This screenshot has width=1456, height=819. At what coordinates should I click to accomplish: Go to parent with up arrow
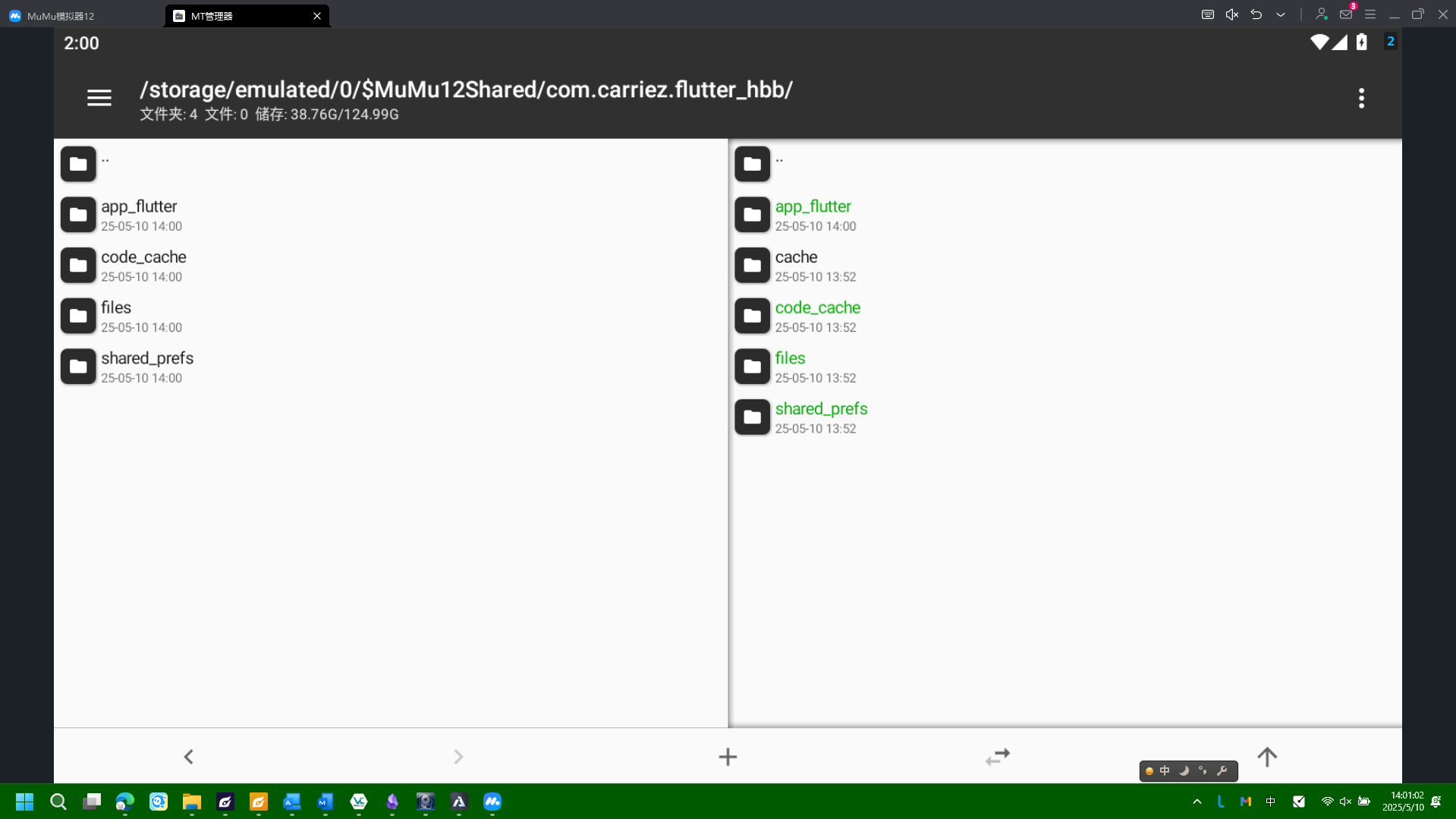click(x=1267, y=757)
